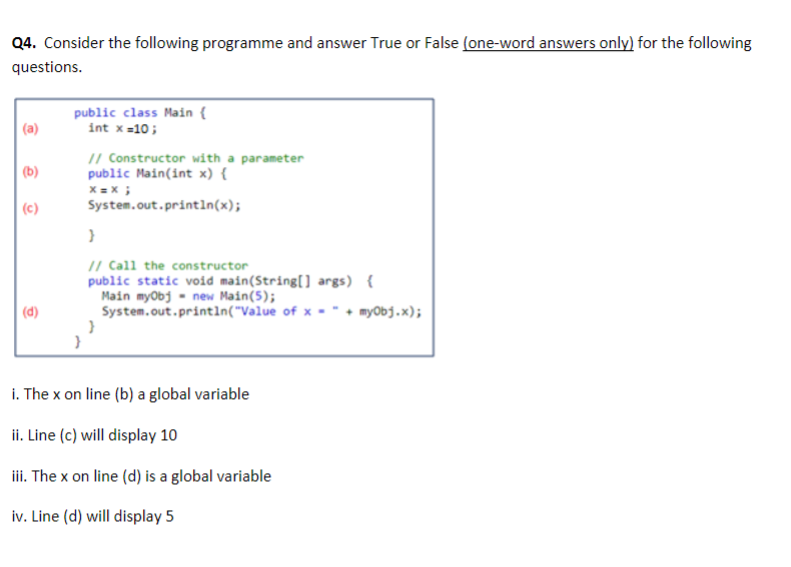
Task: Click the (b) line label
Action: pos(30,172)
